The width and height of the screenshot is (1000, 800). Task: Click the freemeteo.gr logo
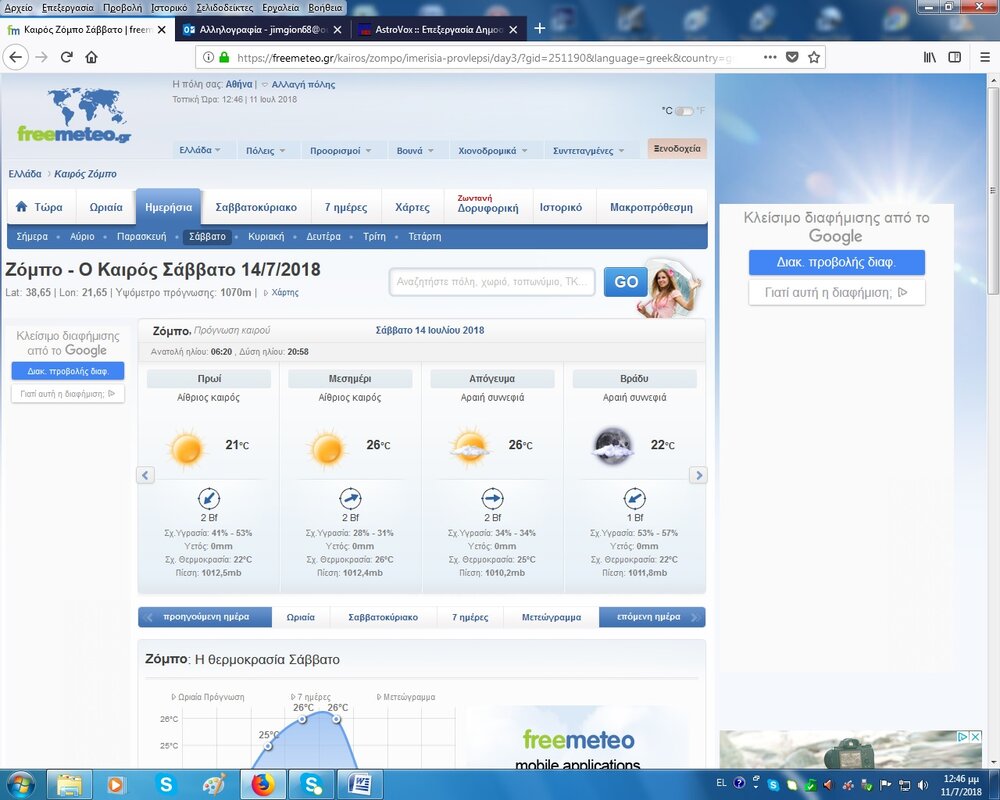point(73,115)
